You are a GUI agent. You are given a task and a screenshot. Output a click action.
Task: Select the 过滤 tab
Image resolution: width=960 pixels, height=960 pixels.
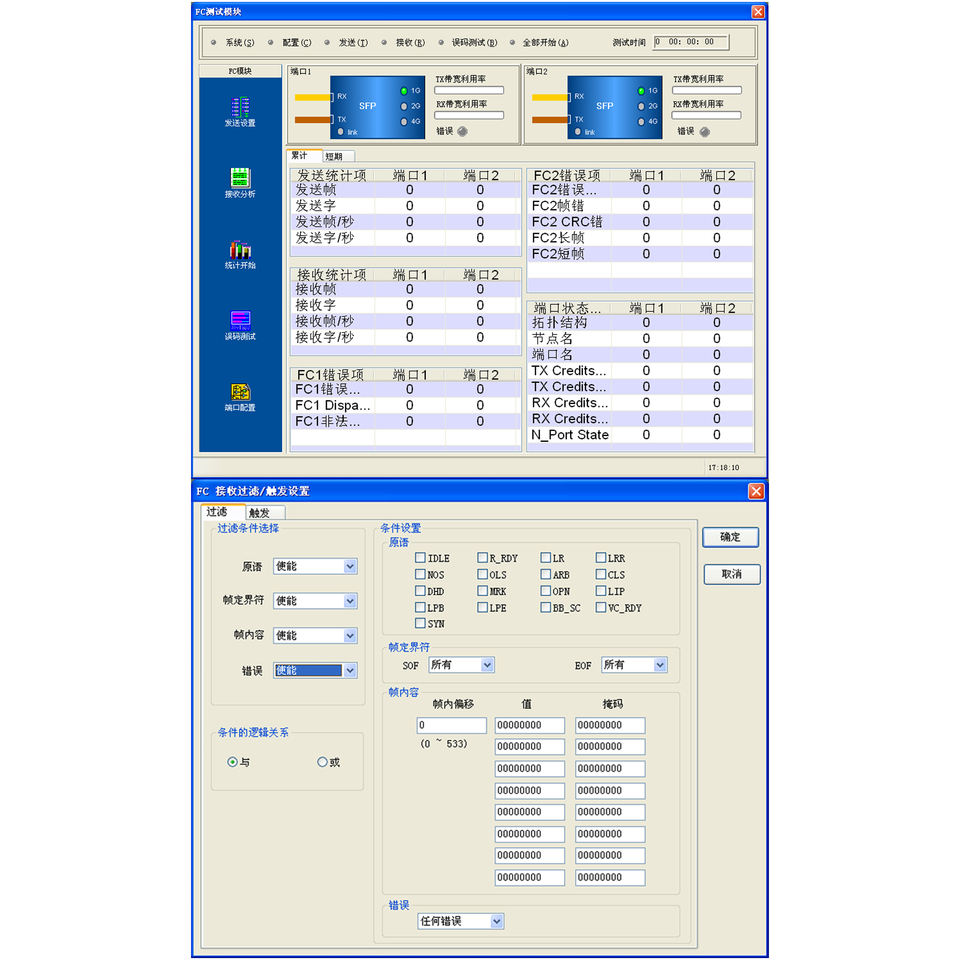pyautogui.click(x=223, y=511)
